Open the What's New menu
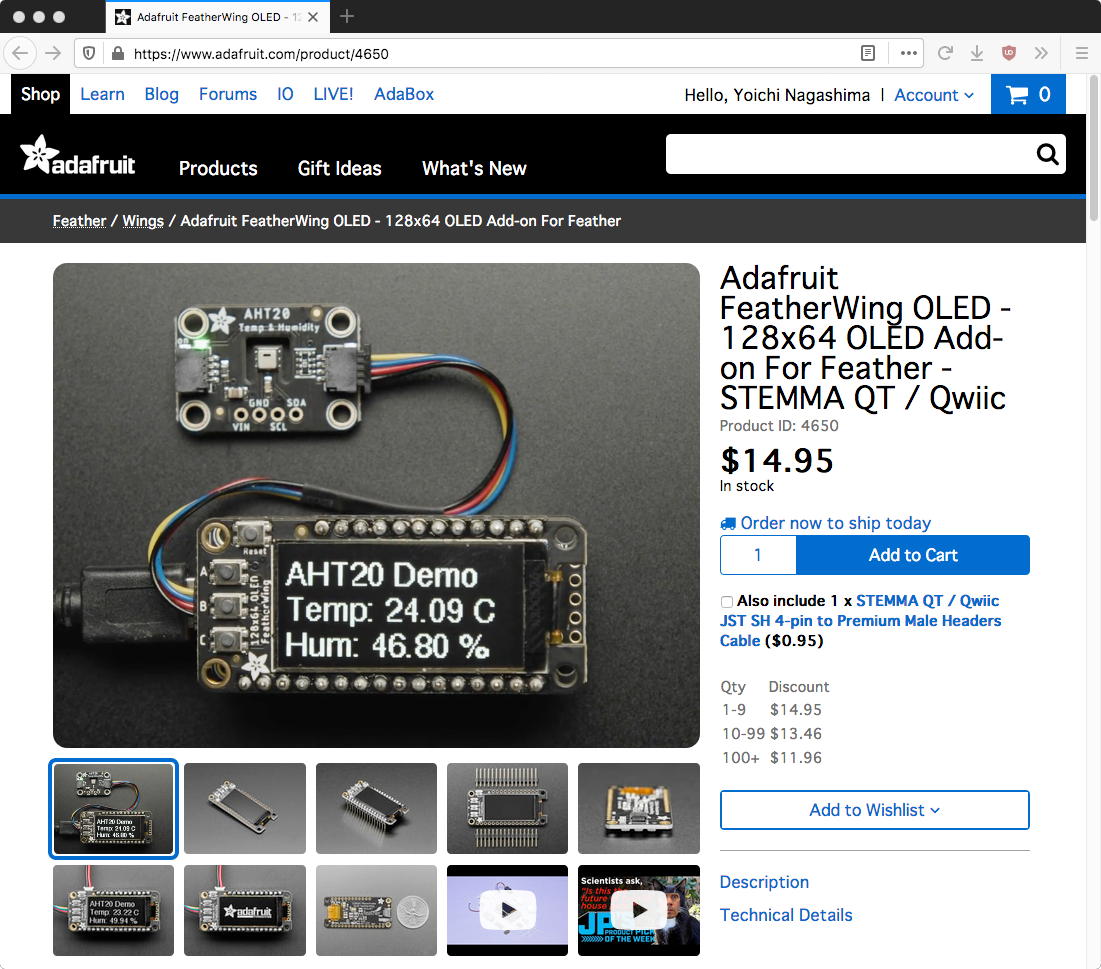The height and width of the screenshot is (969, 1101). [x=474, y=169]
